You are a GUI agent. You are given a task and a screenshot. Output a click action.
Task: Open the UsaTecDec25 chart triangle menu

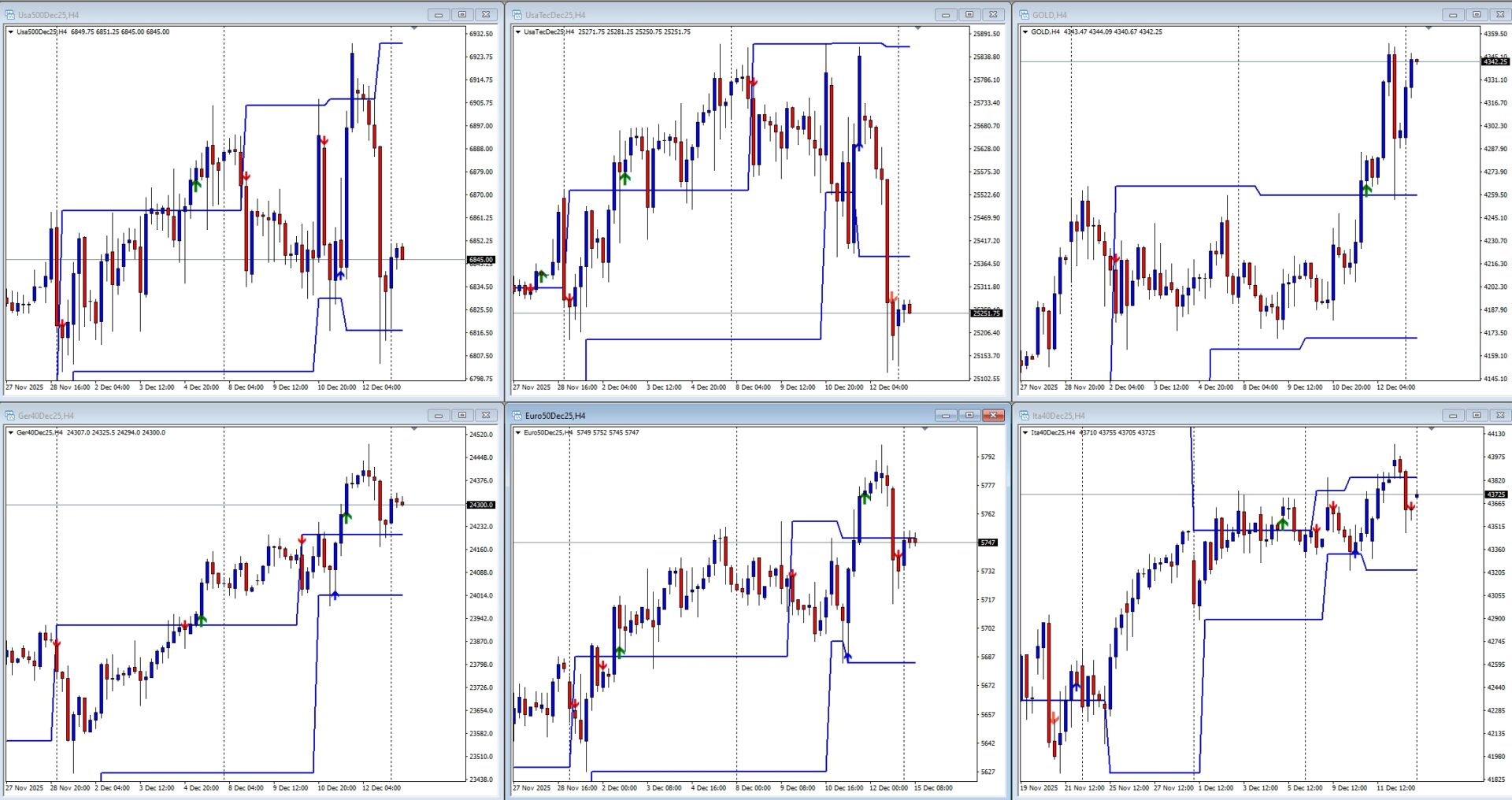[x=517, y=32]
